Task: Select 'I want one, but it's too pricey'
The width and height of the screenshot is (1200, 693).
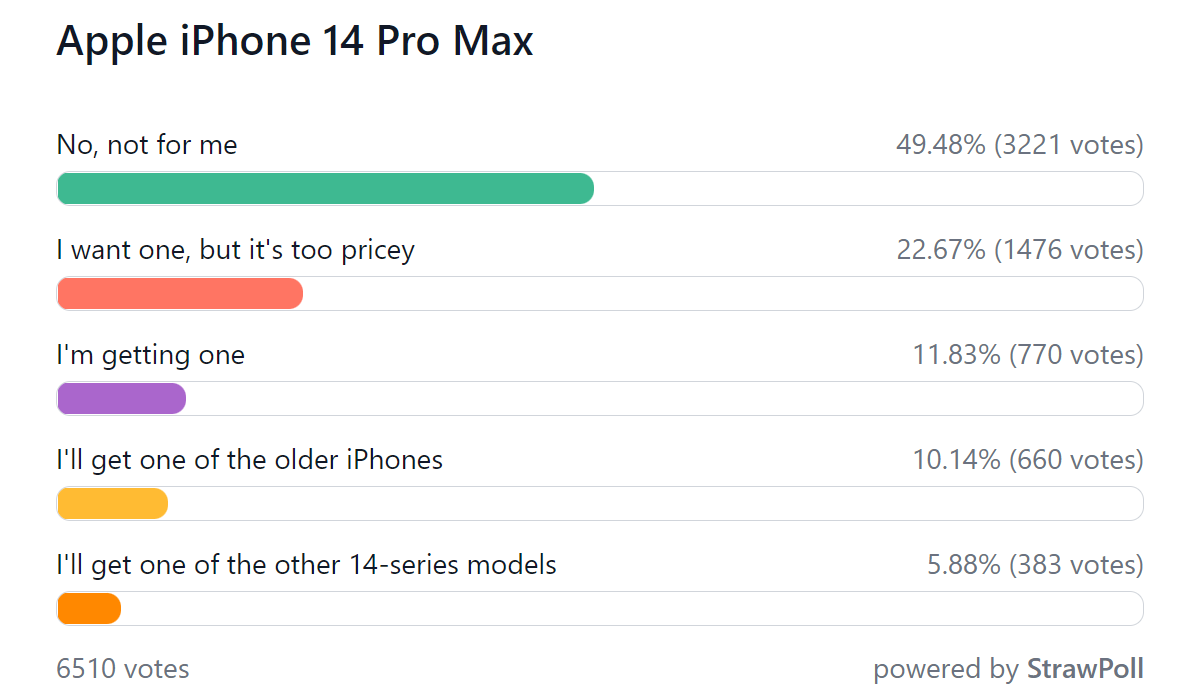Action: pyautogui.click(x=236, y=250)
